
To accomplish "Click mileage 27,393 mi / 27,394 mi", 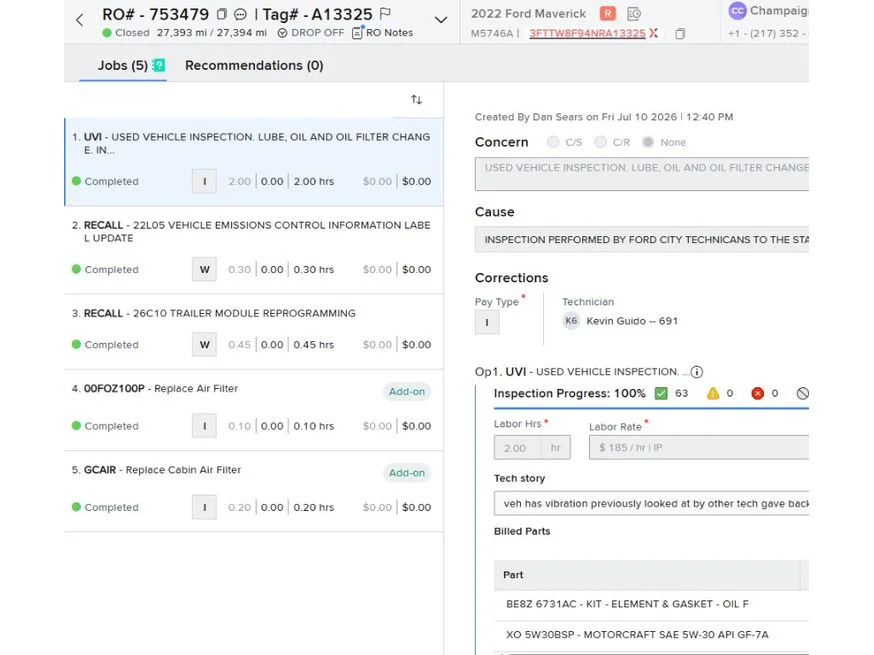I will [211, 33].
